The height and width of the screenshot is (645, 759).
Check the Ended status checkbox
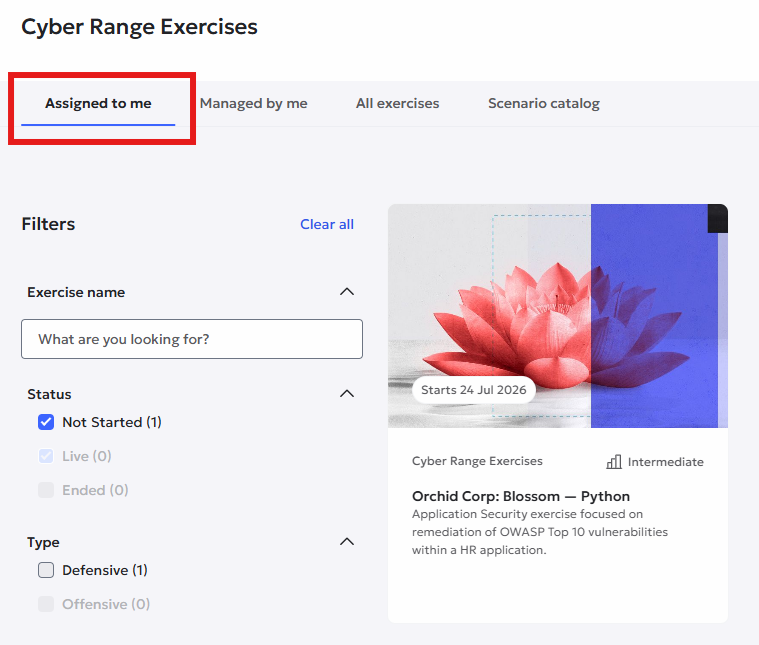click(46, 490)
